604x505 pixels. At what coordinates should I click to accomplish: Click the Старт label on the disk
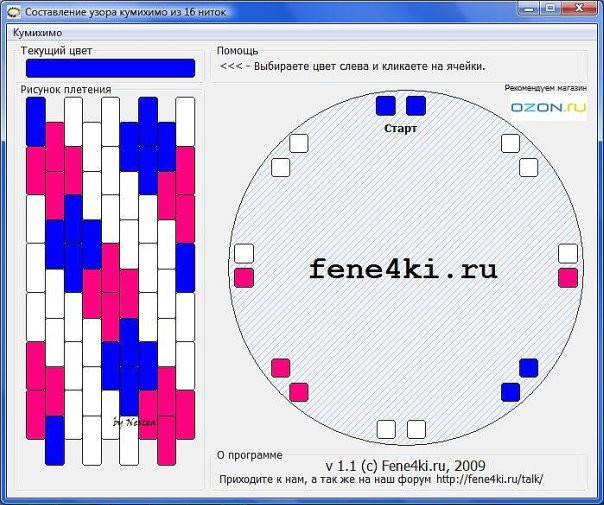click(x=401, y=128)
